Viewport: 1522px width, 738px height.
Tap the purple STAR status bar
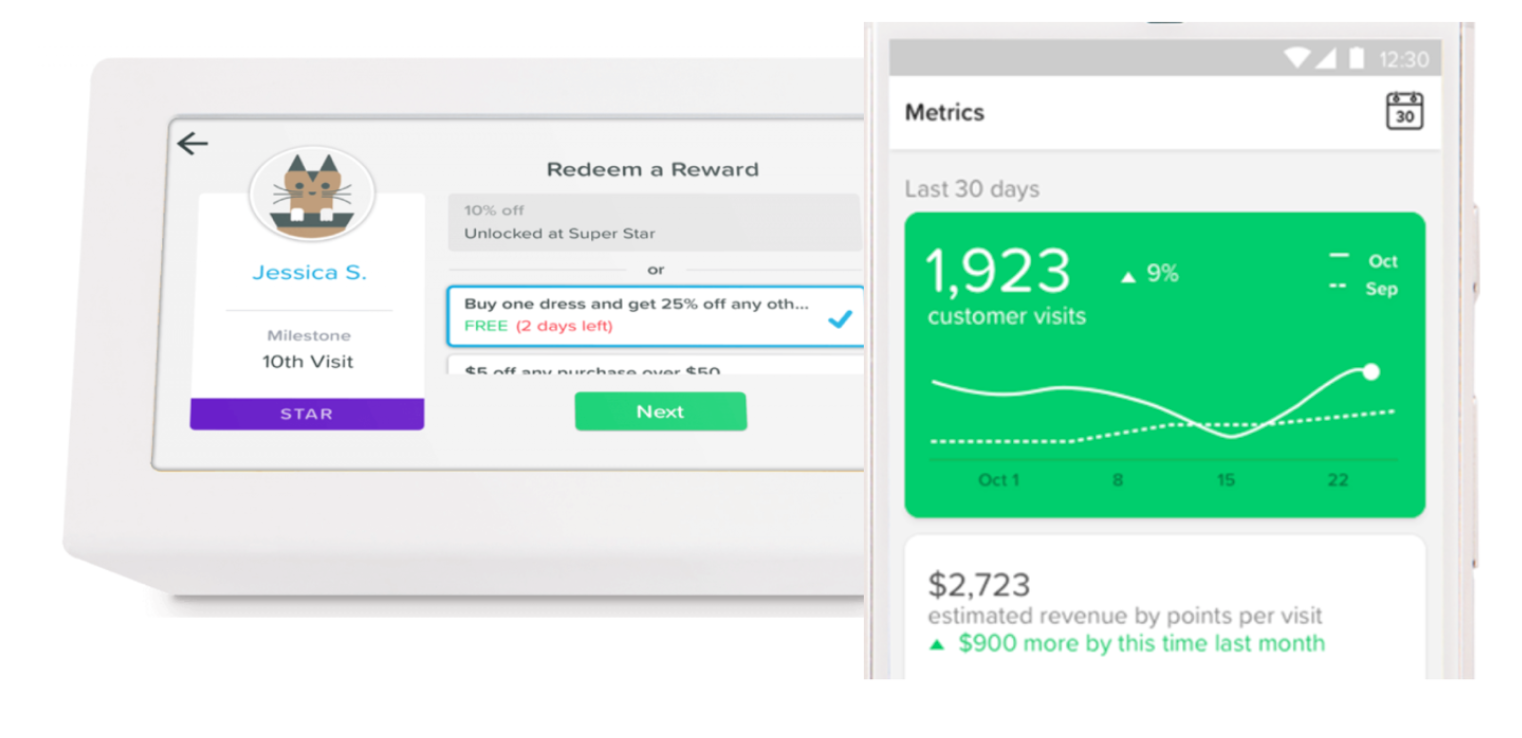pyautogui.click(x=307, y=414)
